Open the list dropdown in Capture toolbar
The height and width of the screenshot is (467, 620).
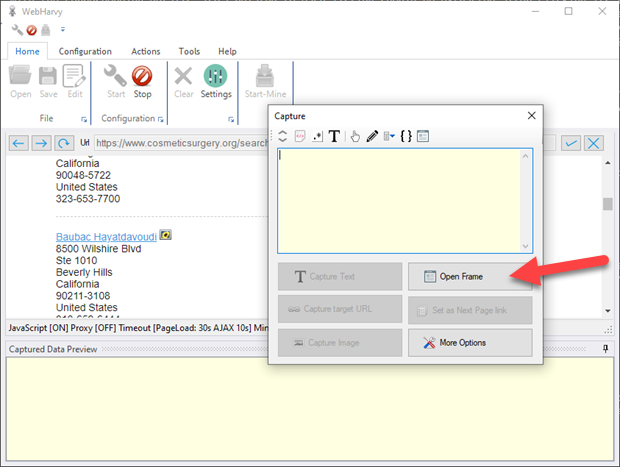click(x=389, y=136)
